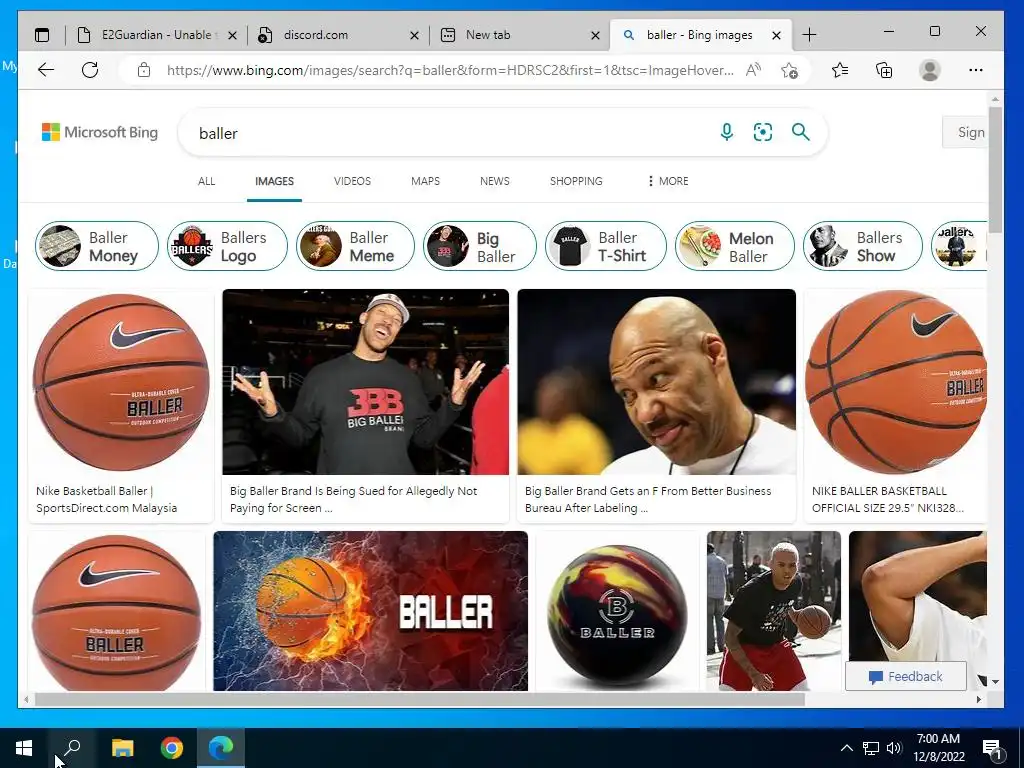This screenshot has height=768, width=1024.
Task: Show hidden system tray icons
Action: point(846,748)
